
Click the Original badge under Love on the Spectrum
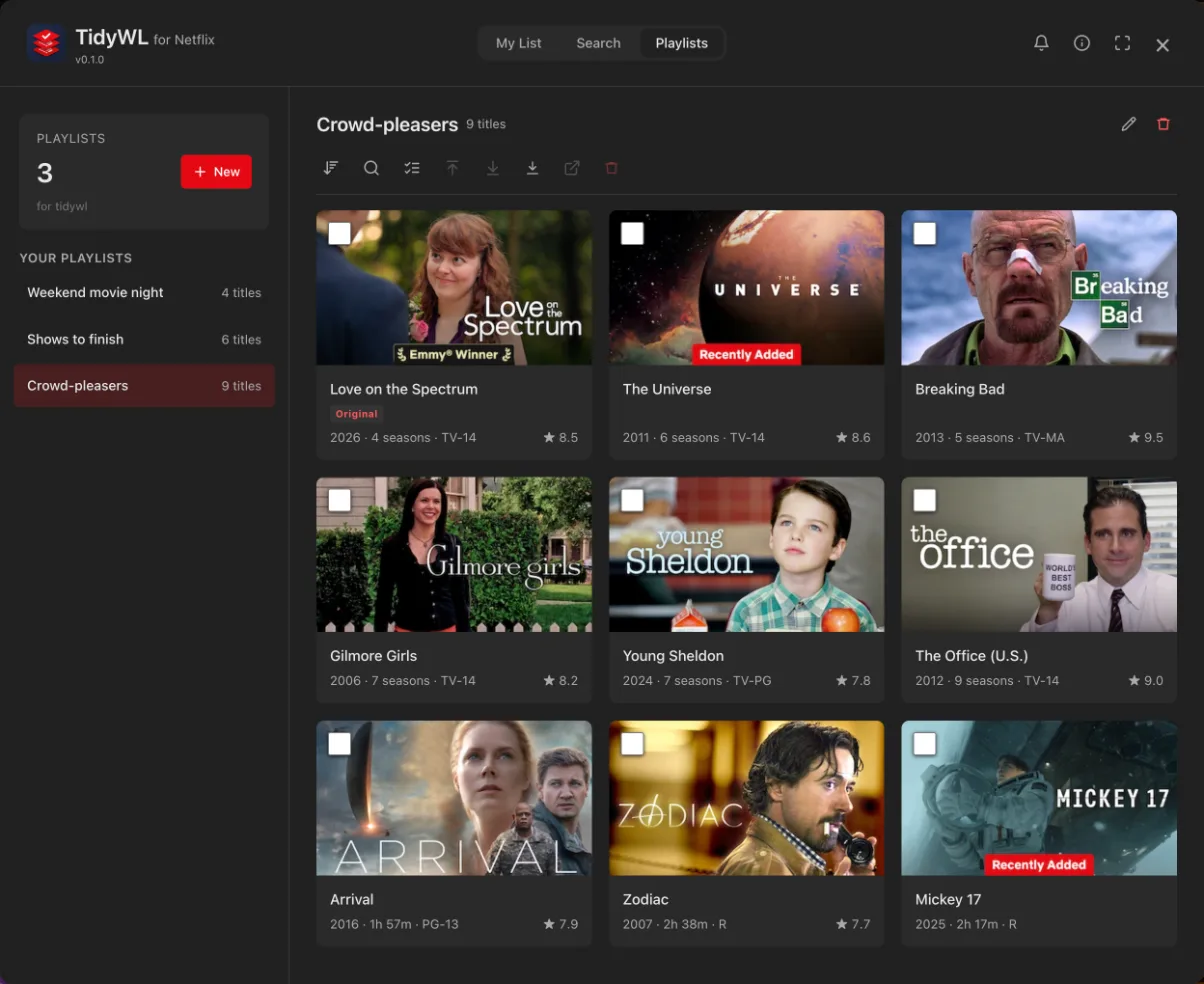(357, 414)
